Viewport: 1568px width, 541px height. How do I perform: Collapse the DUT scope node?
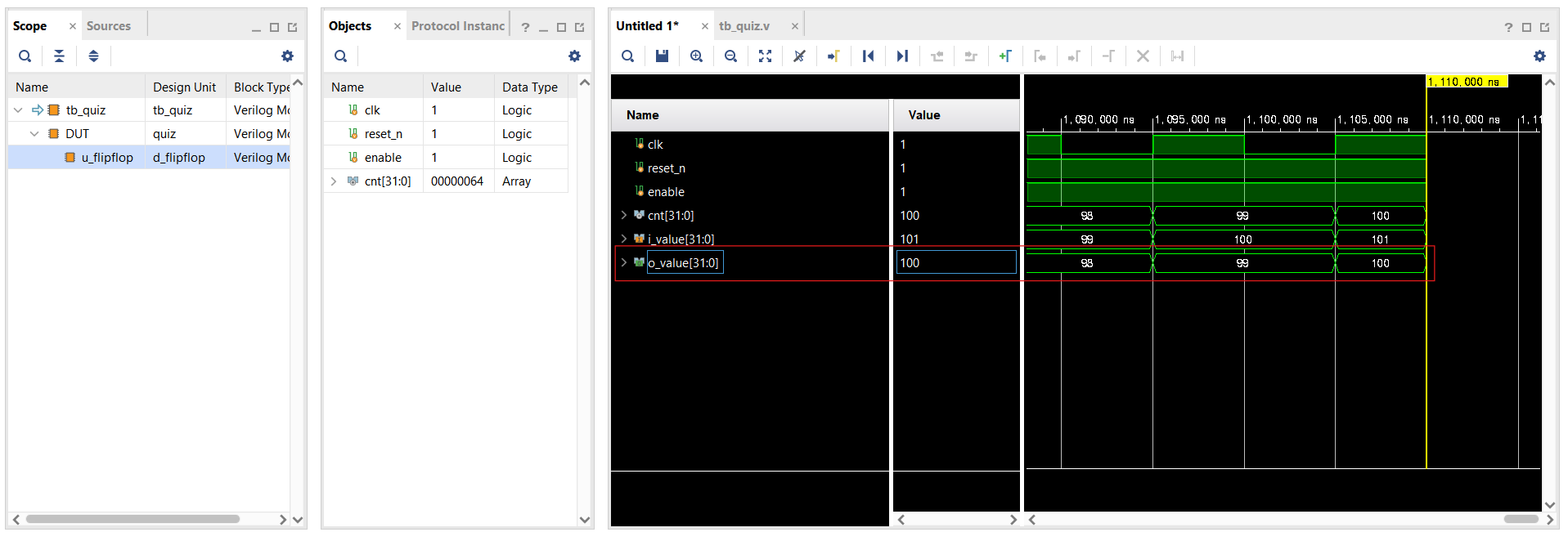[34, 134]
